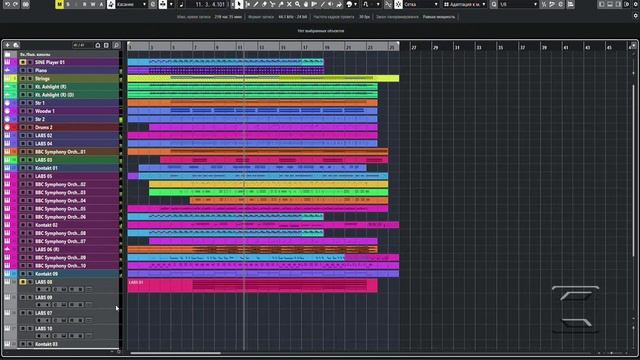Click the instrument icon of Woodw 1 track

7,111
